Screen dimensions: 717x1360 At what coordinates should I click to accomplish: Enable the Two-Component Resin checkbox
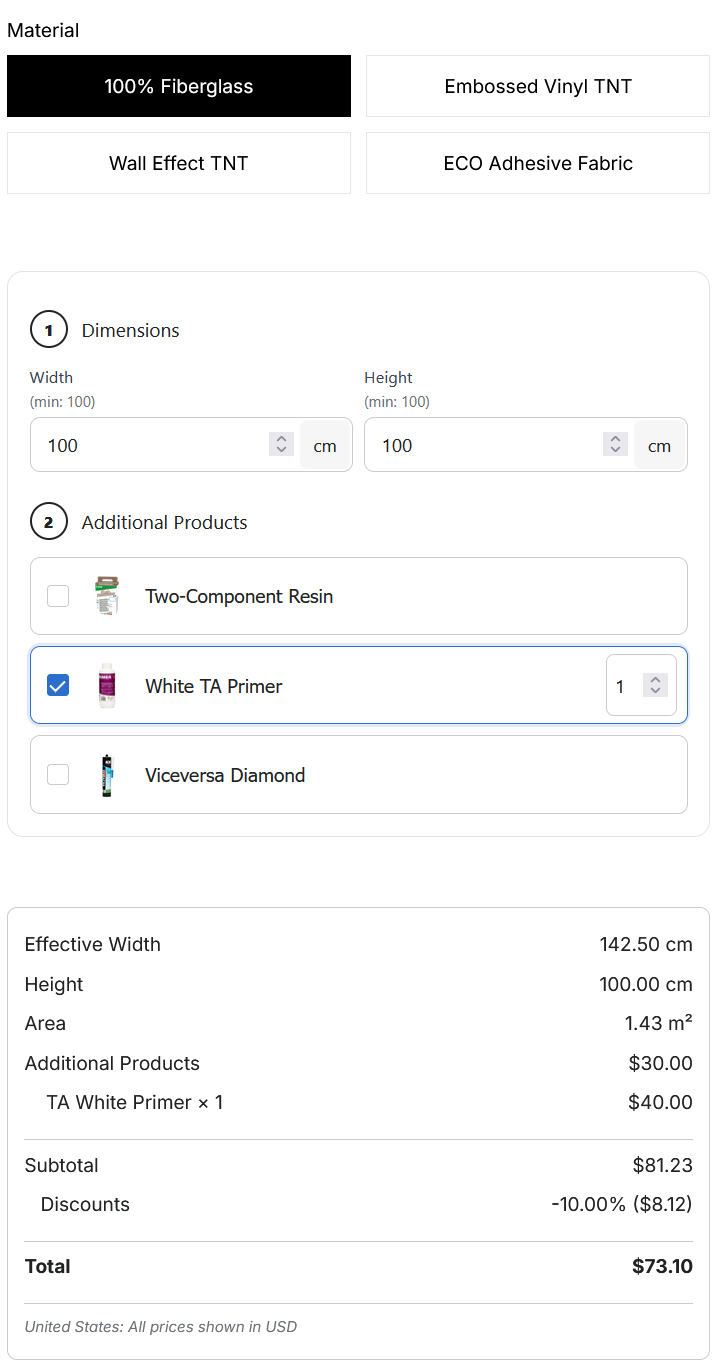(x=58, y=596)
